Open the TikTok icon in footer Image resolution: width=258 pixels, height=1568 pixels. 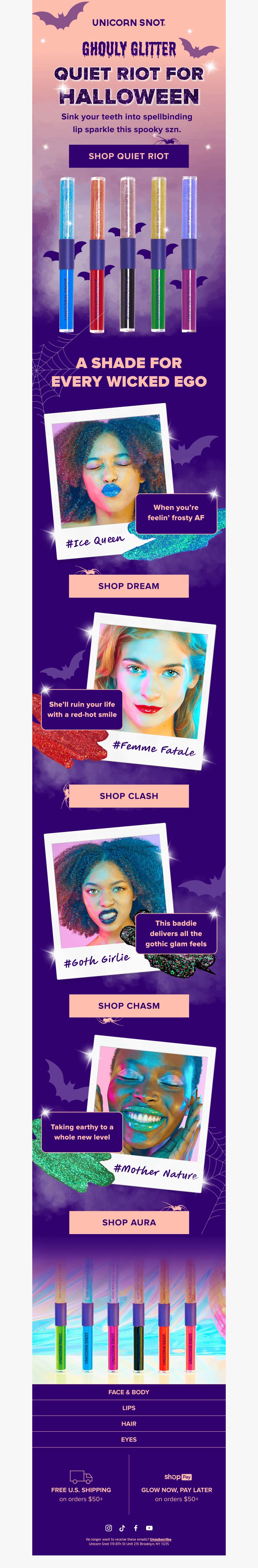point(122,1527)
